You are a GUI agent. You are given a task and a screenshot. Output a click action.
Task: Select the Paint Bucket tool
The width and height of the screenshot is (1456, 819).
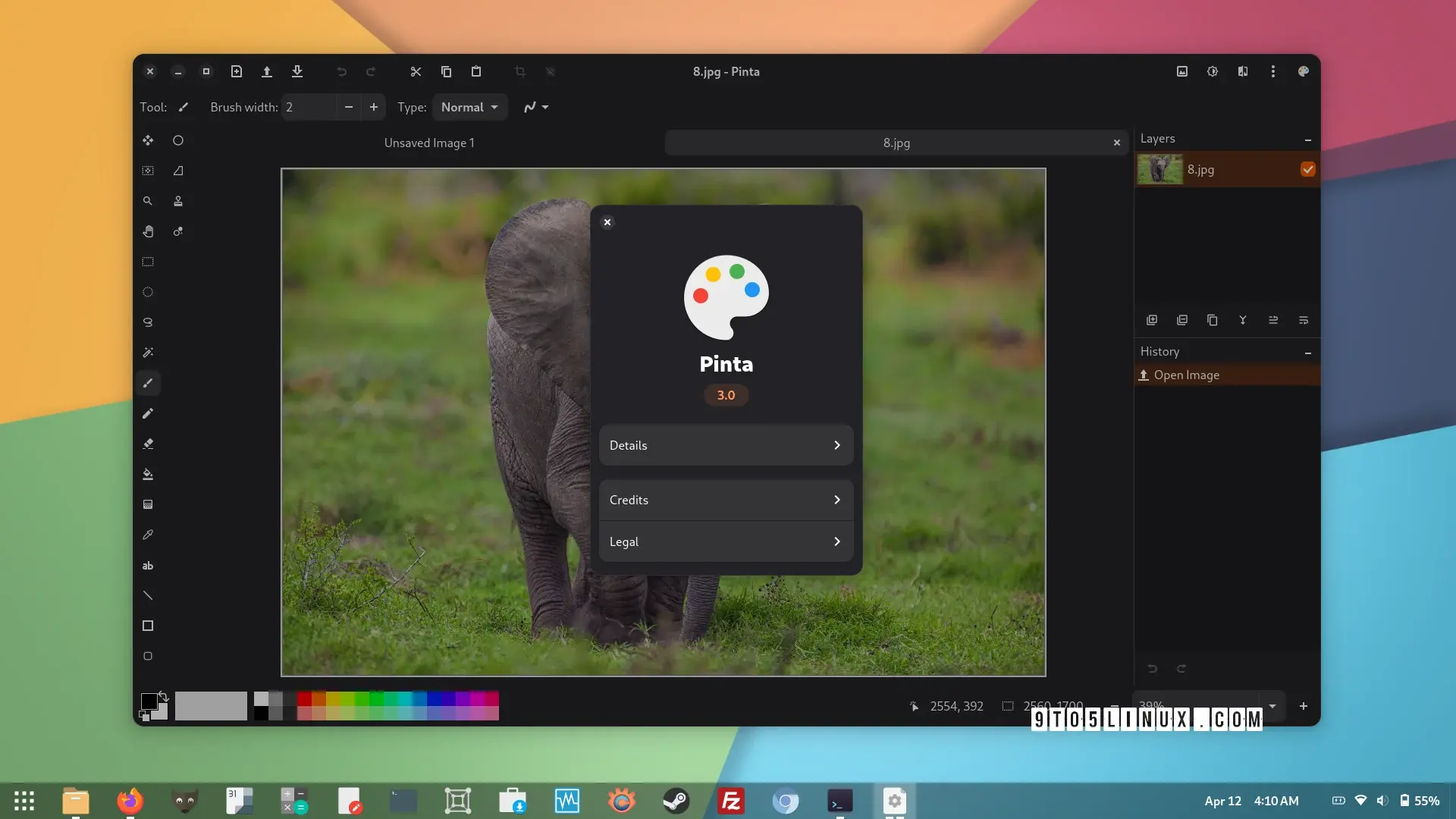pyautogui.click(x=148, y=474)
